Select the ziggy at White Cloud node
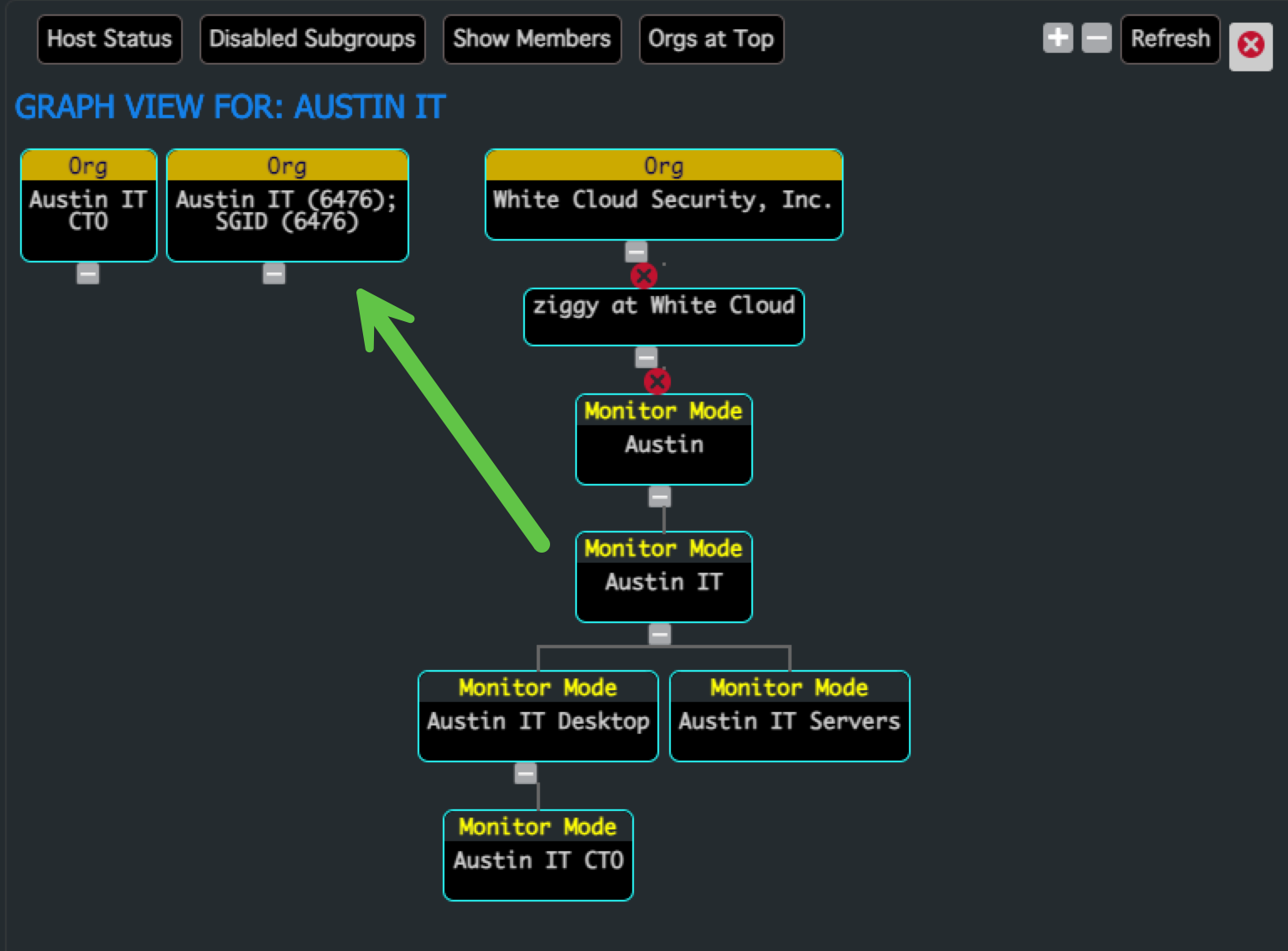 [x=663, y=316]
